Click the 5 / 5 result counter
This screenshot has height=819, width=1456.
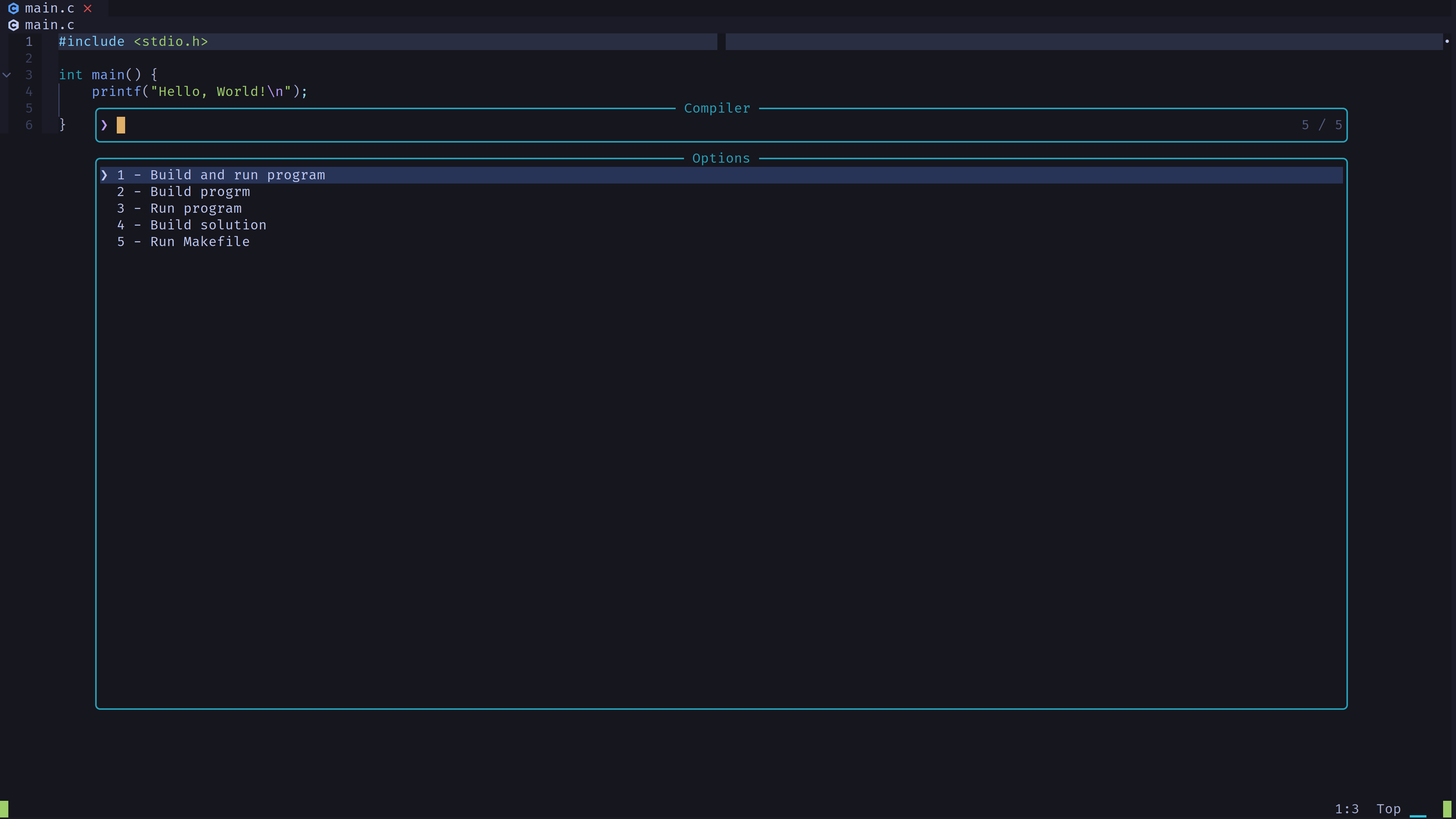point(1321,125)
